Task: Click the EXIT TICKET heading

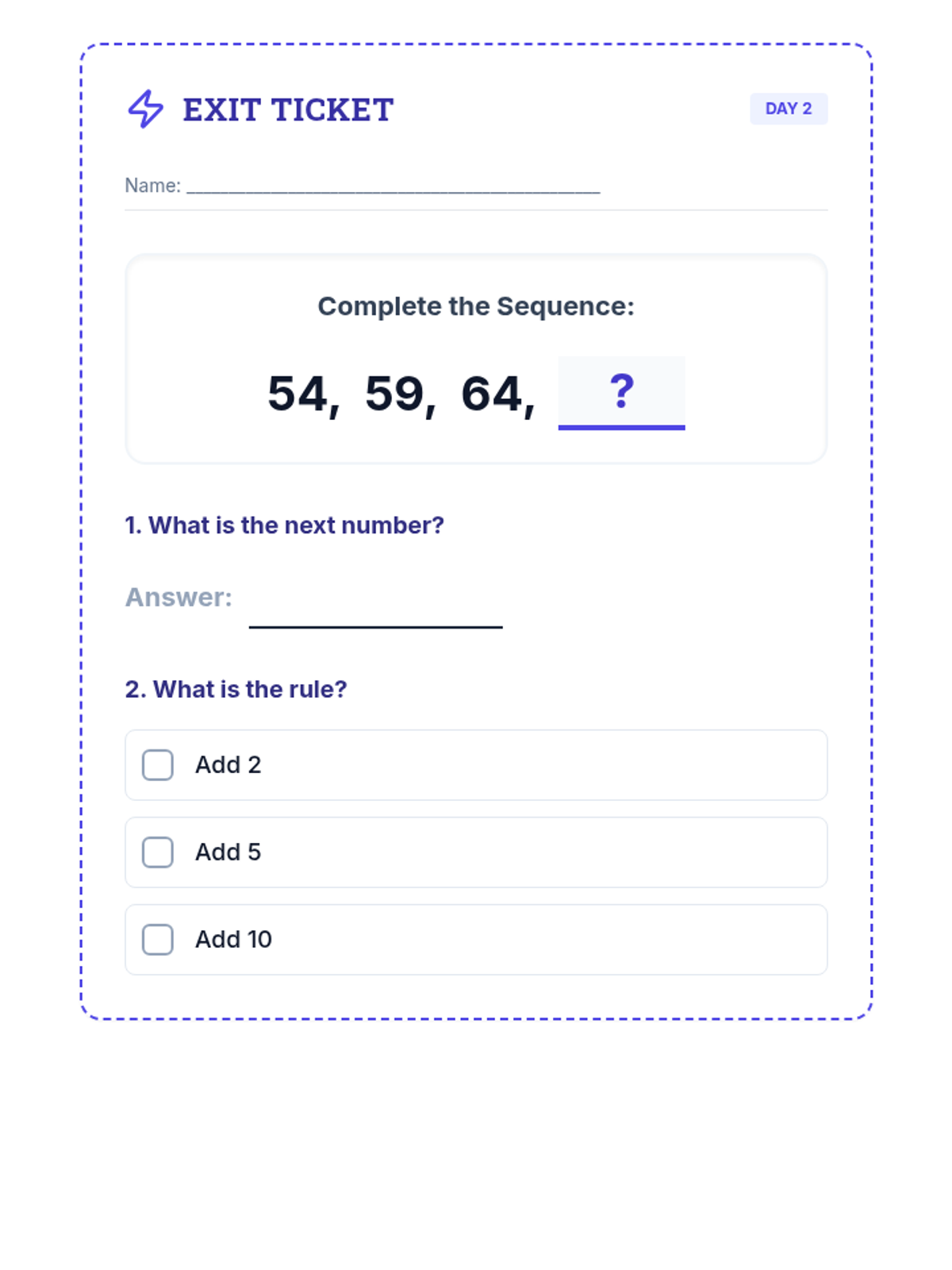Action: click(289, 110)
